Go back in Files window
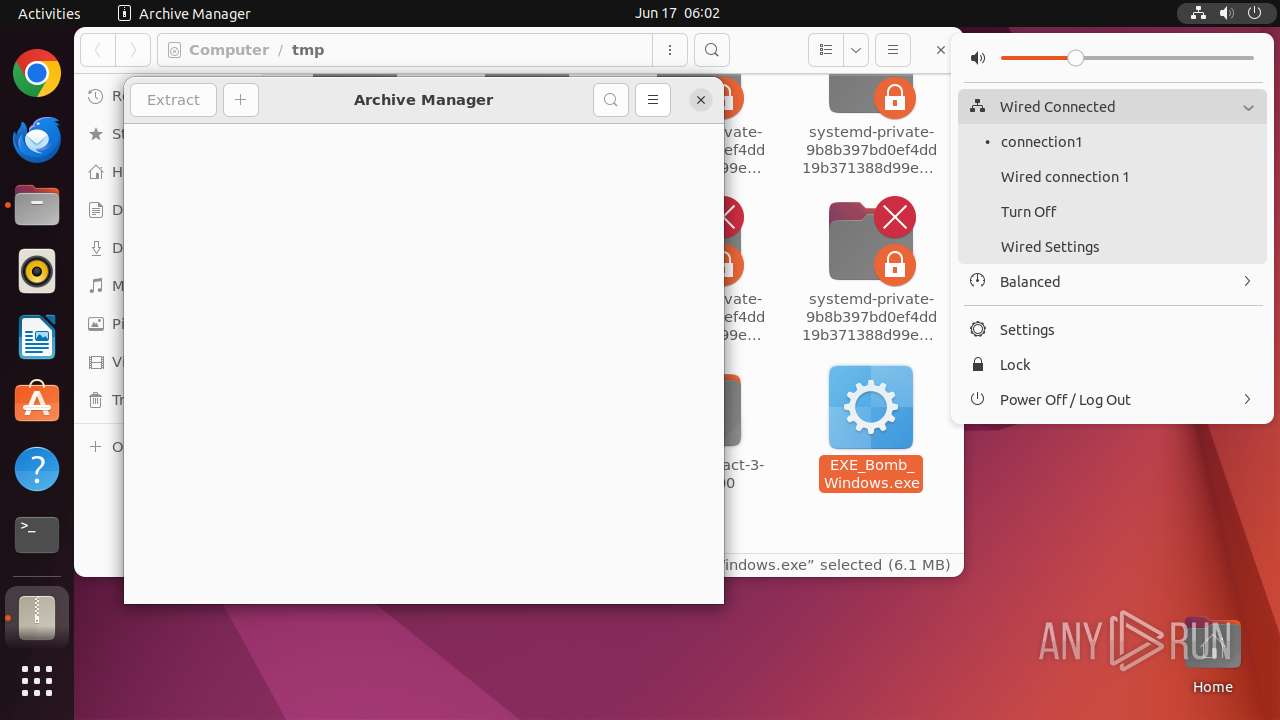The image size is (1280, 720). pyautogui.click(x=98, y=50)
